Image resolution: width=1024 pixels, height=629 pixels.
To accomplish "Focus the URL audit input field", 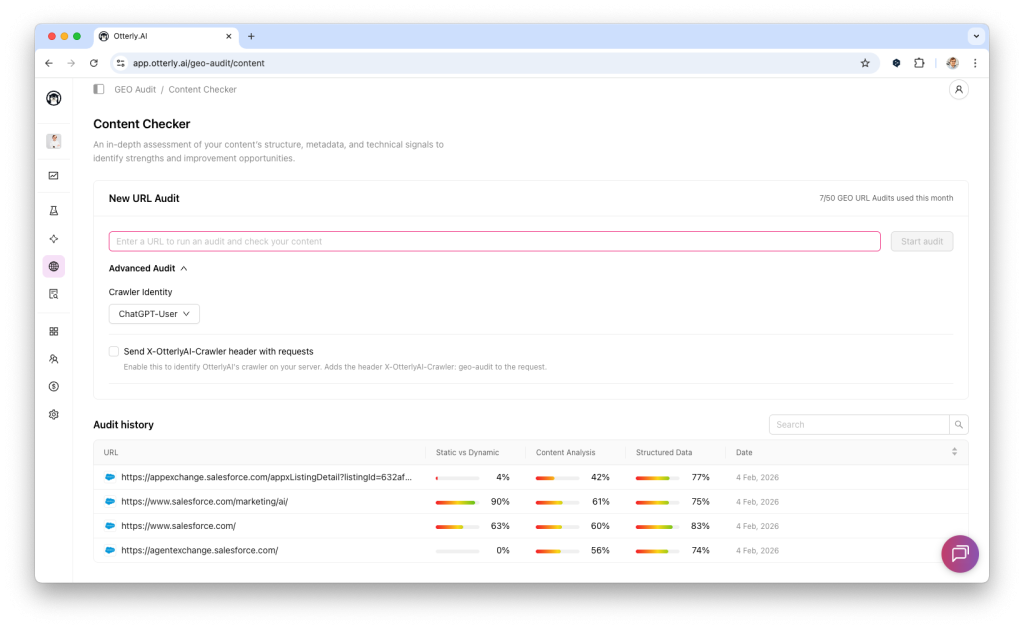I will coord(494,242).
